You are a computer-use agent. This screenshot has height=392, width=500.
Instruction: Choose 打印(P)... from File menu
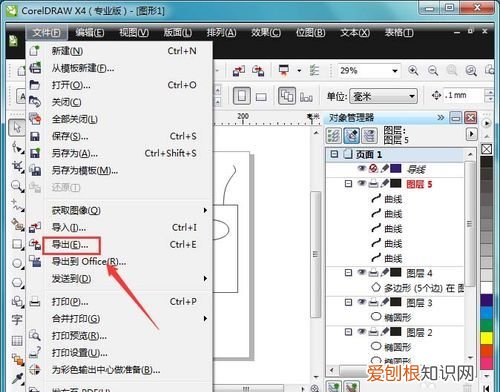pyautogui.click(x=119, y=302)
